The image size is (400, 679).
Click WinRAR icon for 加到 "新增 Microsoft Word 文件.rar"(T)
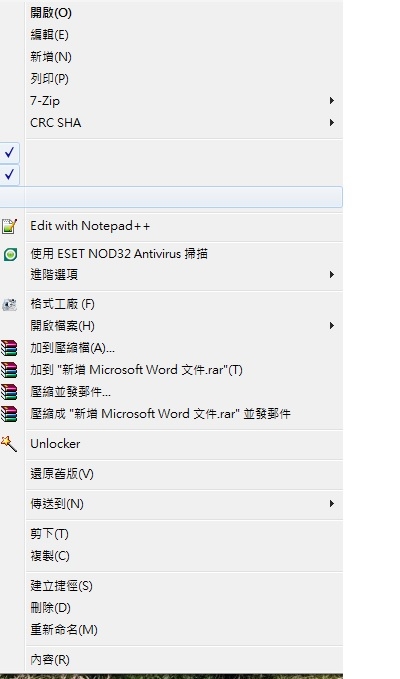pos(9,370)
